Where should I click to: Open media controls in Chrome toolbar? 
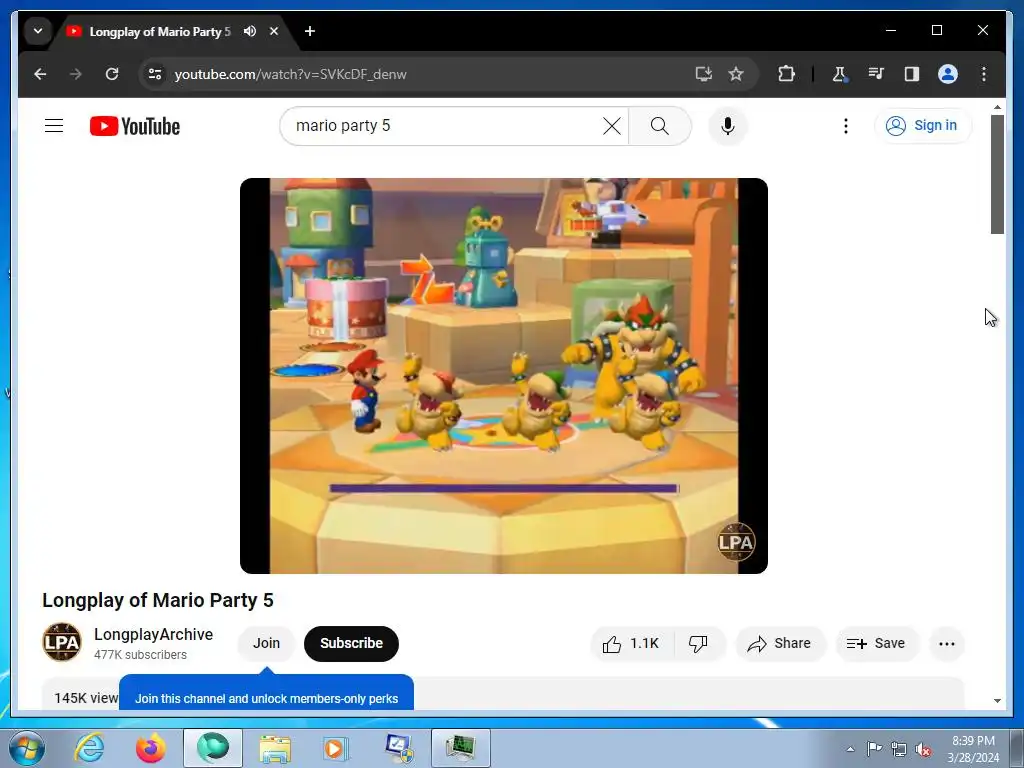[876, 74]
